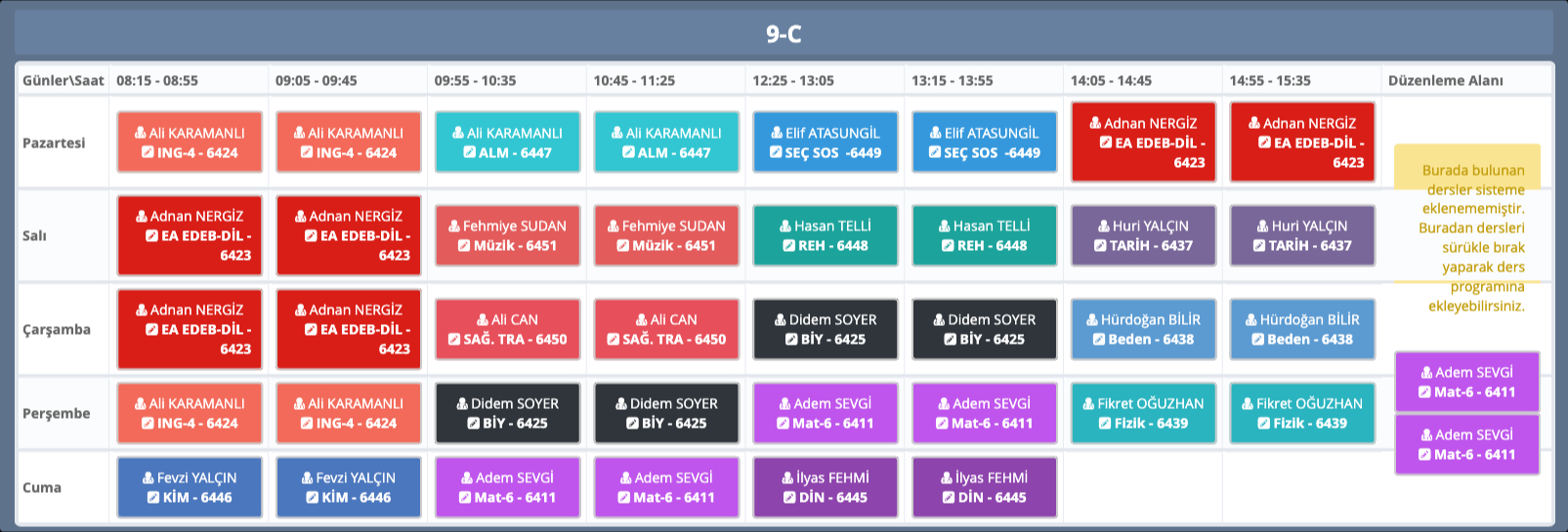Viewport: 1568px width, 532px height.
Task: Click the person icon on Salı 09:55 Fehmiye SUDAN card
Action: 454,226
